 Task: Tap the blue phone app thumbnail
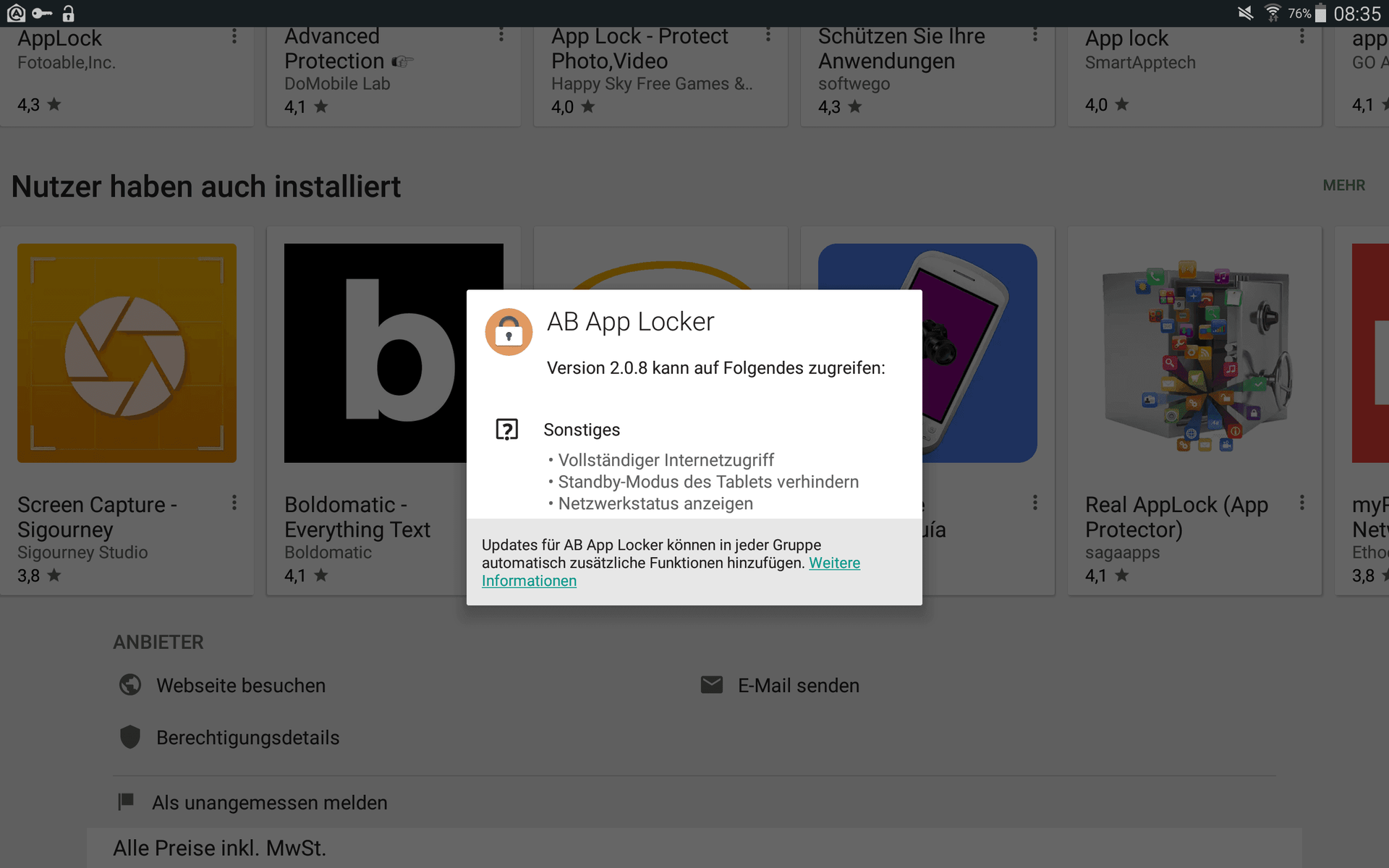[980, 353]
